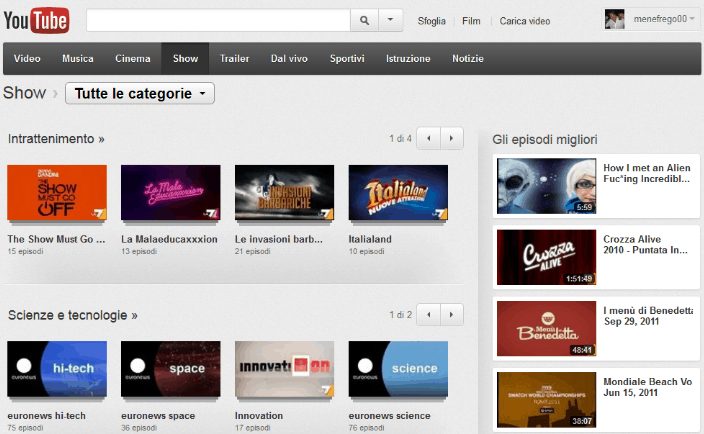Switch to the Cinema tab
This screenshot has width=704, height=434.
[132, 59]
